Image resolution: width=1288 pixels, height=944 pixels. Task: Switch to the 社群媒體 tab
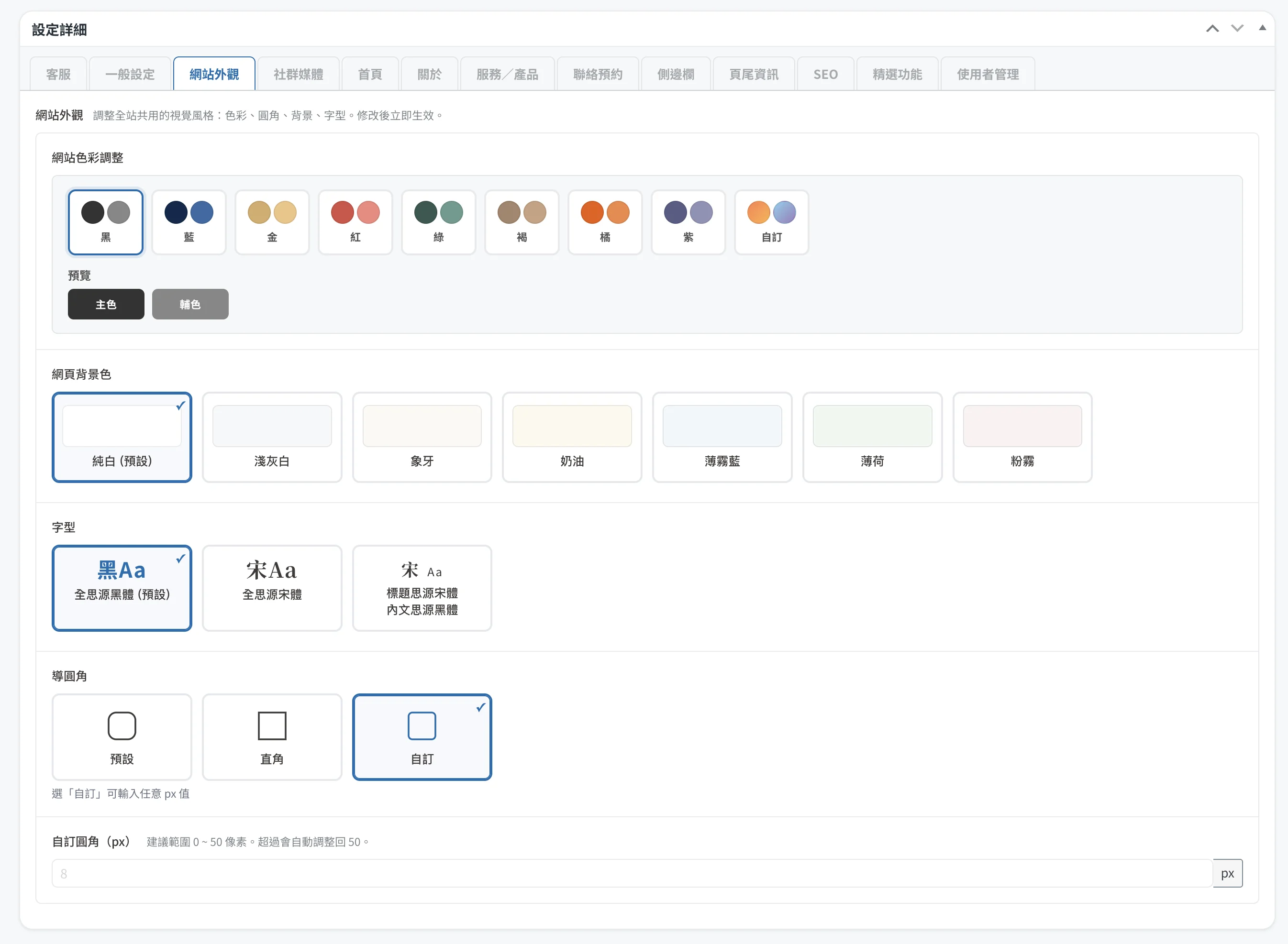pos(299,74)
